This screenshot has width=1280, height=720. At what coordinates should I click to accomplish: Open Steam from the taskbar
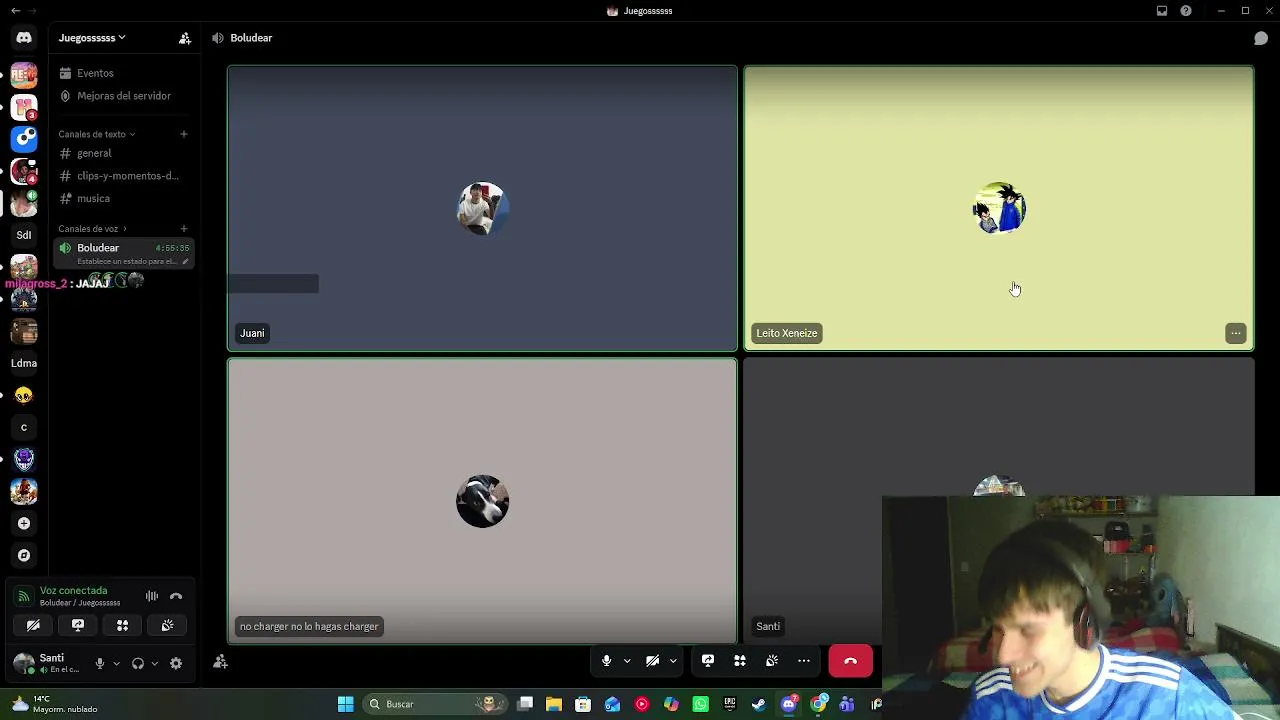[759, 704]
